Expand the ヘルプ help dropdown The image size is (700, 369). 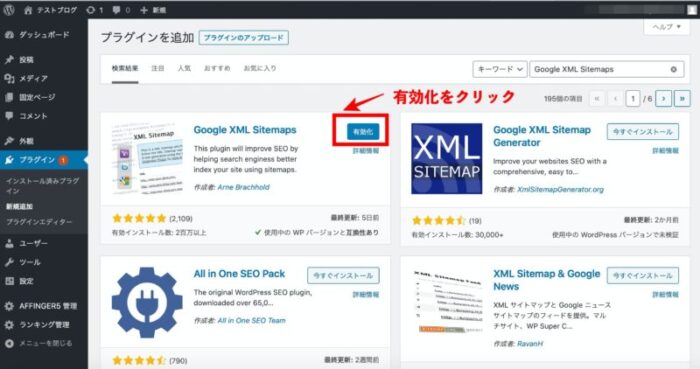[x=667, y=27]
